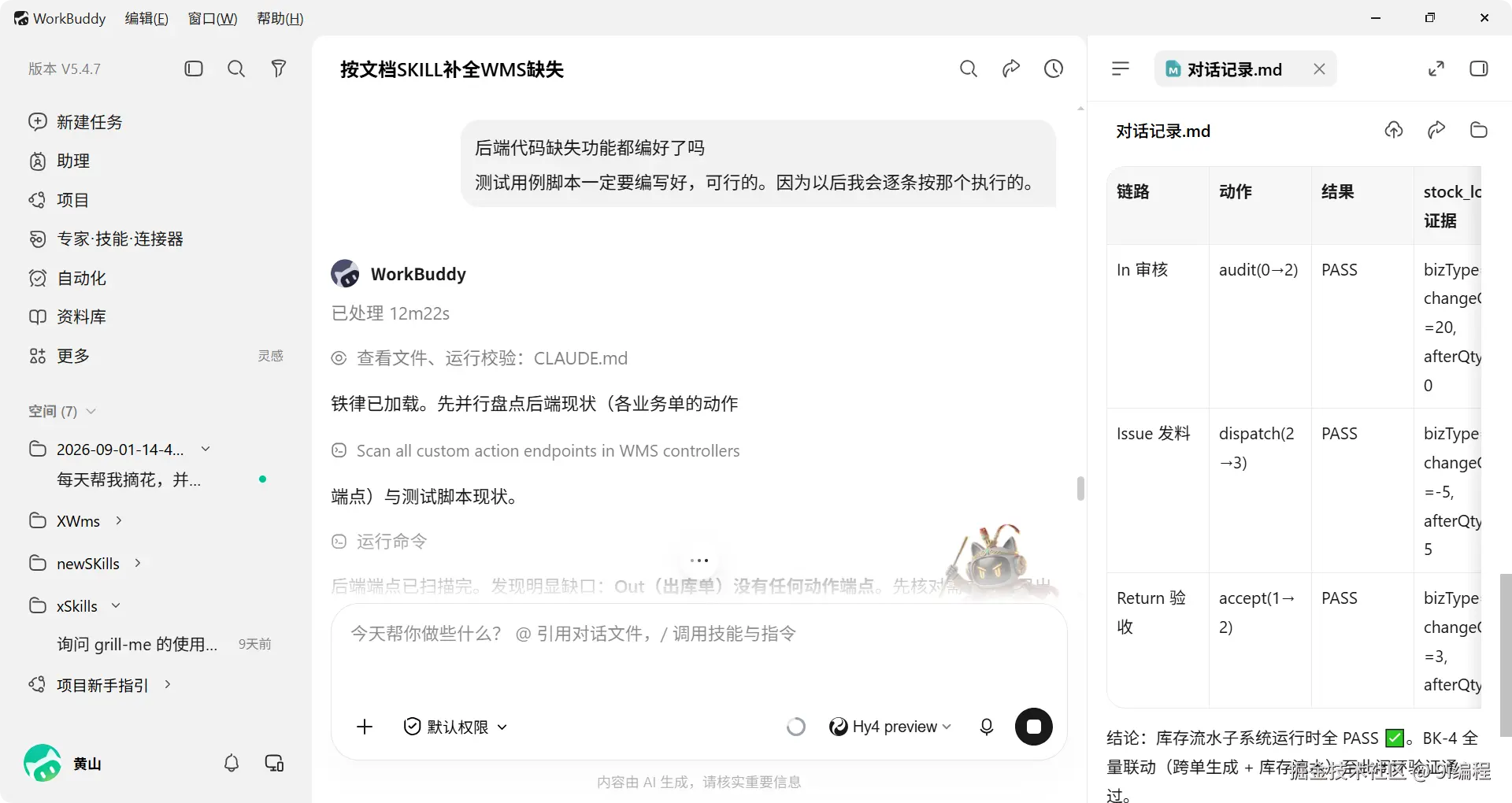Select the 对话记录.md tab
1512x803 pixels.
1234,69
